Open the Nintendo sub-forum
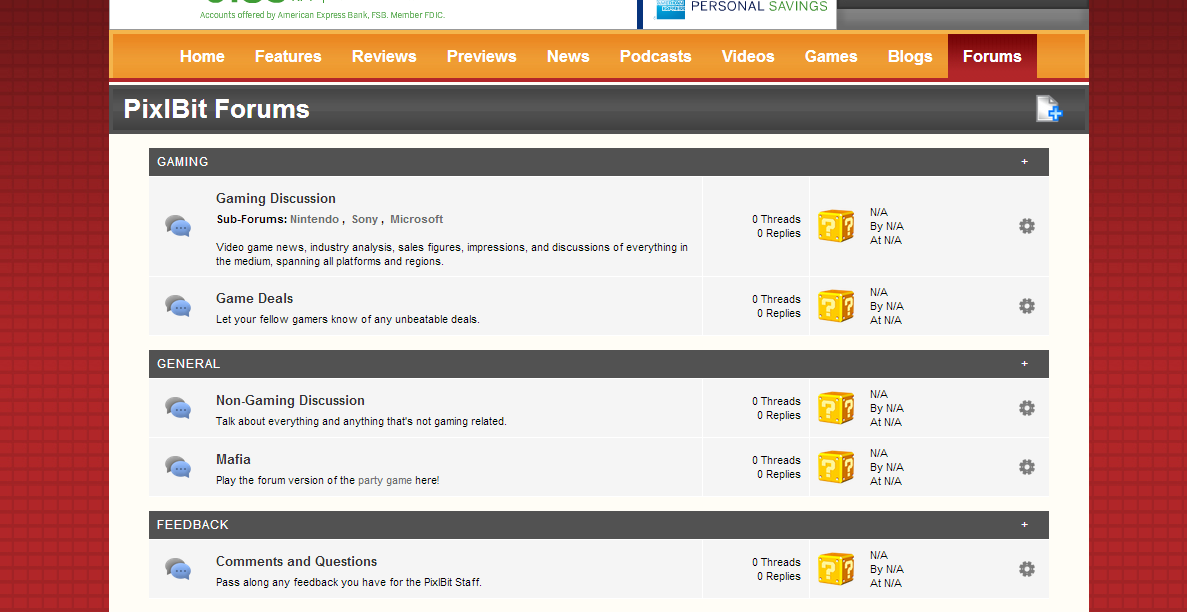 click(x=314, y=219)
